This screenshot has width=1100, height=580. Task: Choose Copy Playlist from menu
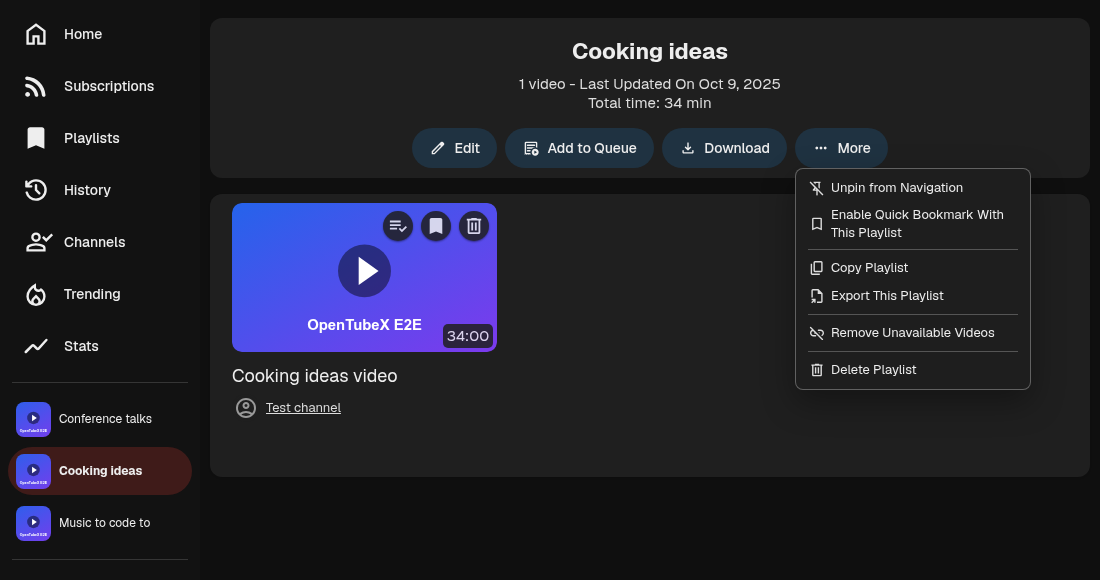913,268
